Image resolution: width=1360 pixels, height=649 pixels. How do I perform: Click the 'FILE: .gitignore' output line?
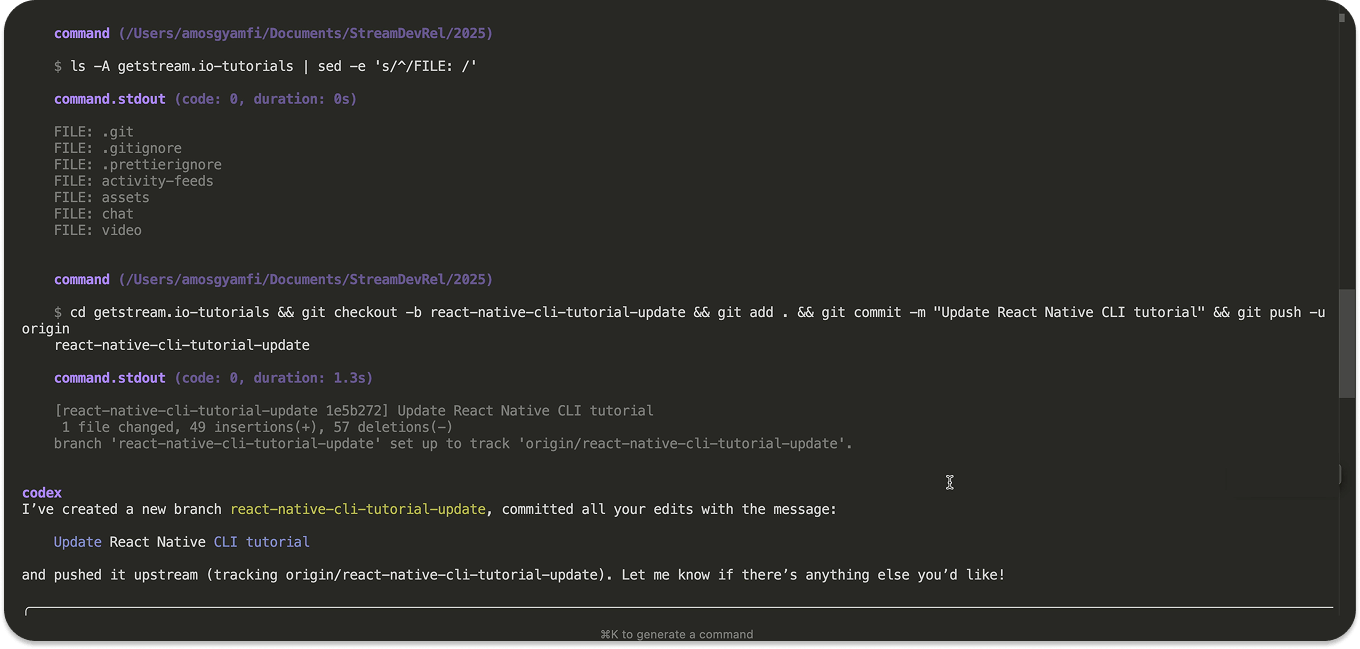(x=118, y=148)
